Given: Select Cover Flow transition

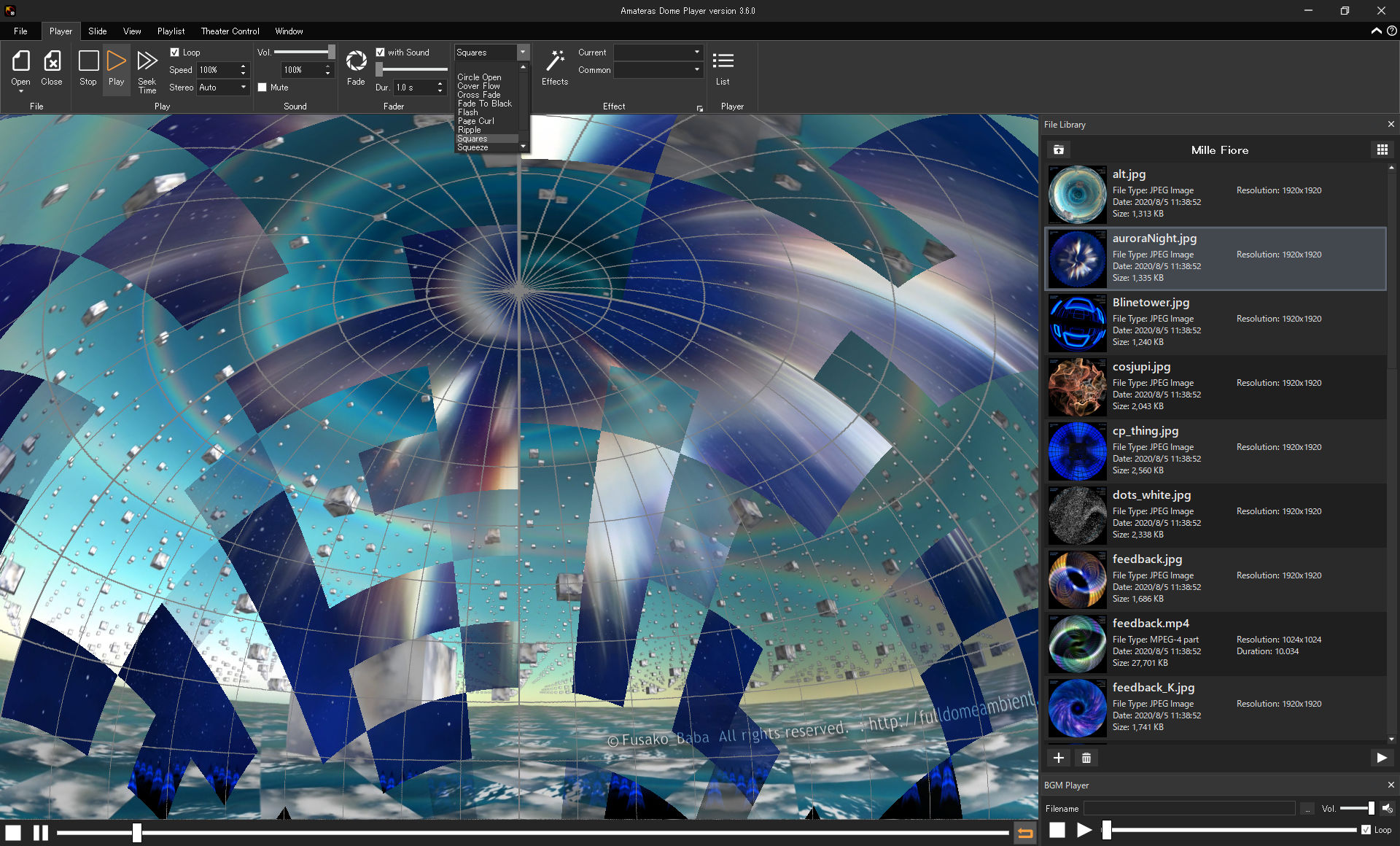Looking at the screenshot, I should pos(478,86).
